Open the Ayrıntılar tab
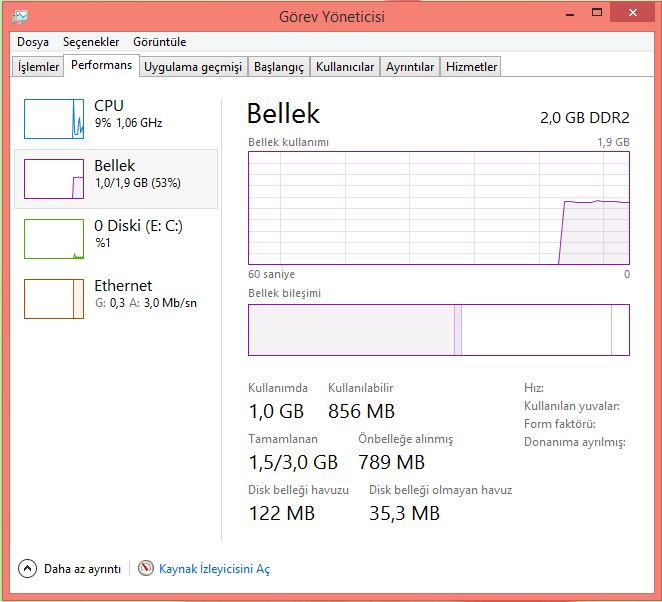Viewport: 662px width, 602px height. point(410,67)
